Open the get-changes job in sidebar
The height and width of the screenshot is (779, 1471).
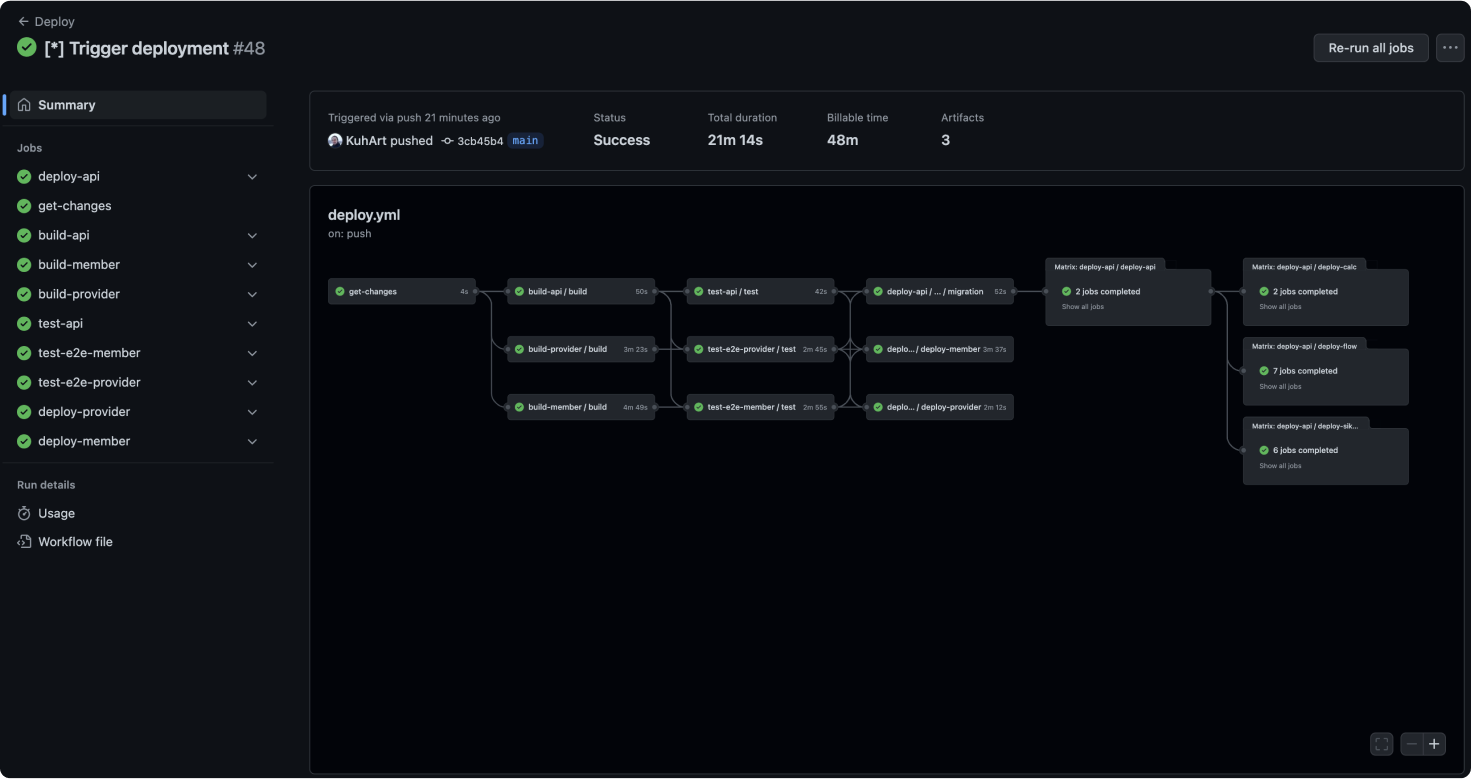coord(75,206)
